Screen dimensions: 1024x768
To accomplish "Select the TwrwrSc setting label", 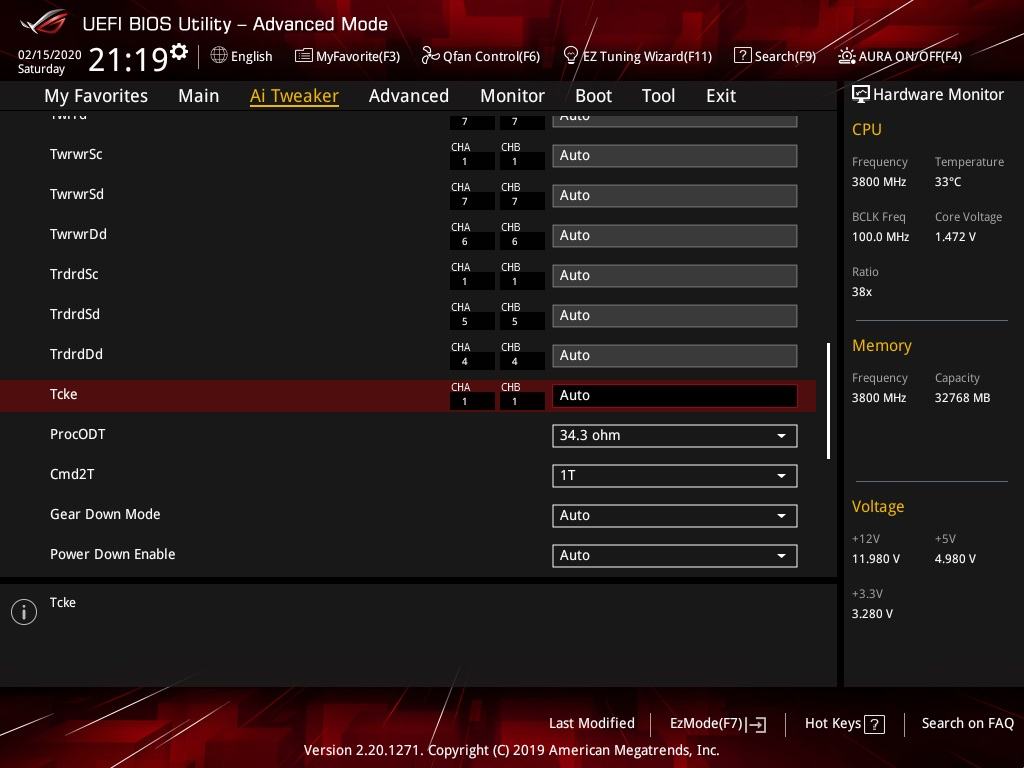I will [76, 154].
